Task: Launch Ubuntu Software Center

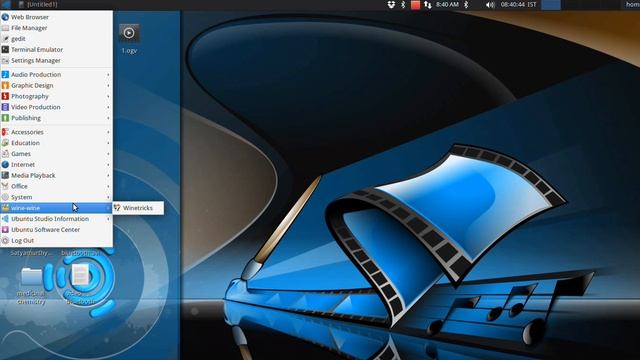Action: pos(56,229)
